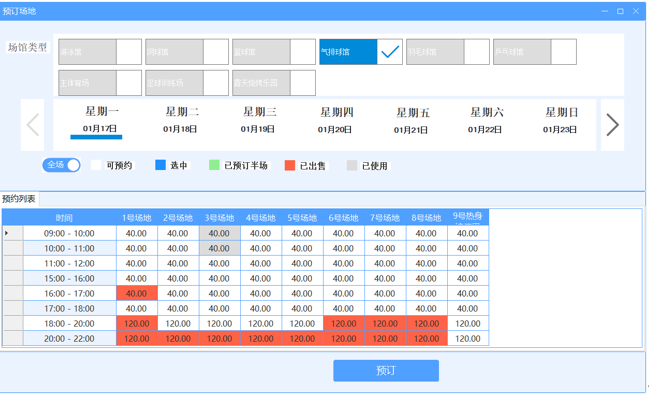Click sold 1号场地 slot at 16:00 - 17:00
Viewport: 649px width, 396px height.
point(137,293)
